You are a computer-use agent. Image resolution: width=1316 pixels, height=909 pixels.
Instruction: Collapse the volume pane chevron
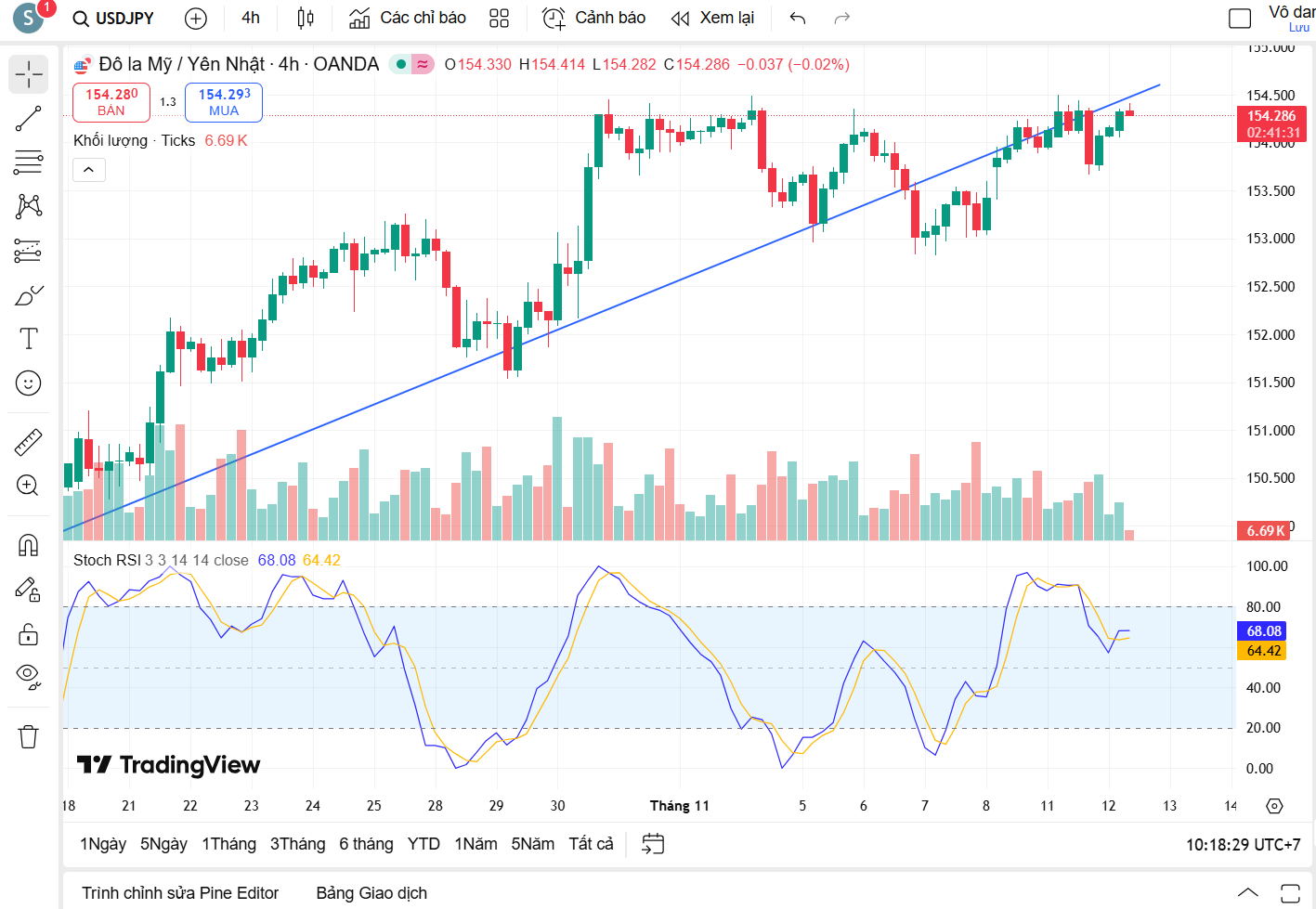(88, 170)
